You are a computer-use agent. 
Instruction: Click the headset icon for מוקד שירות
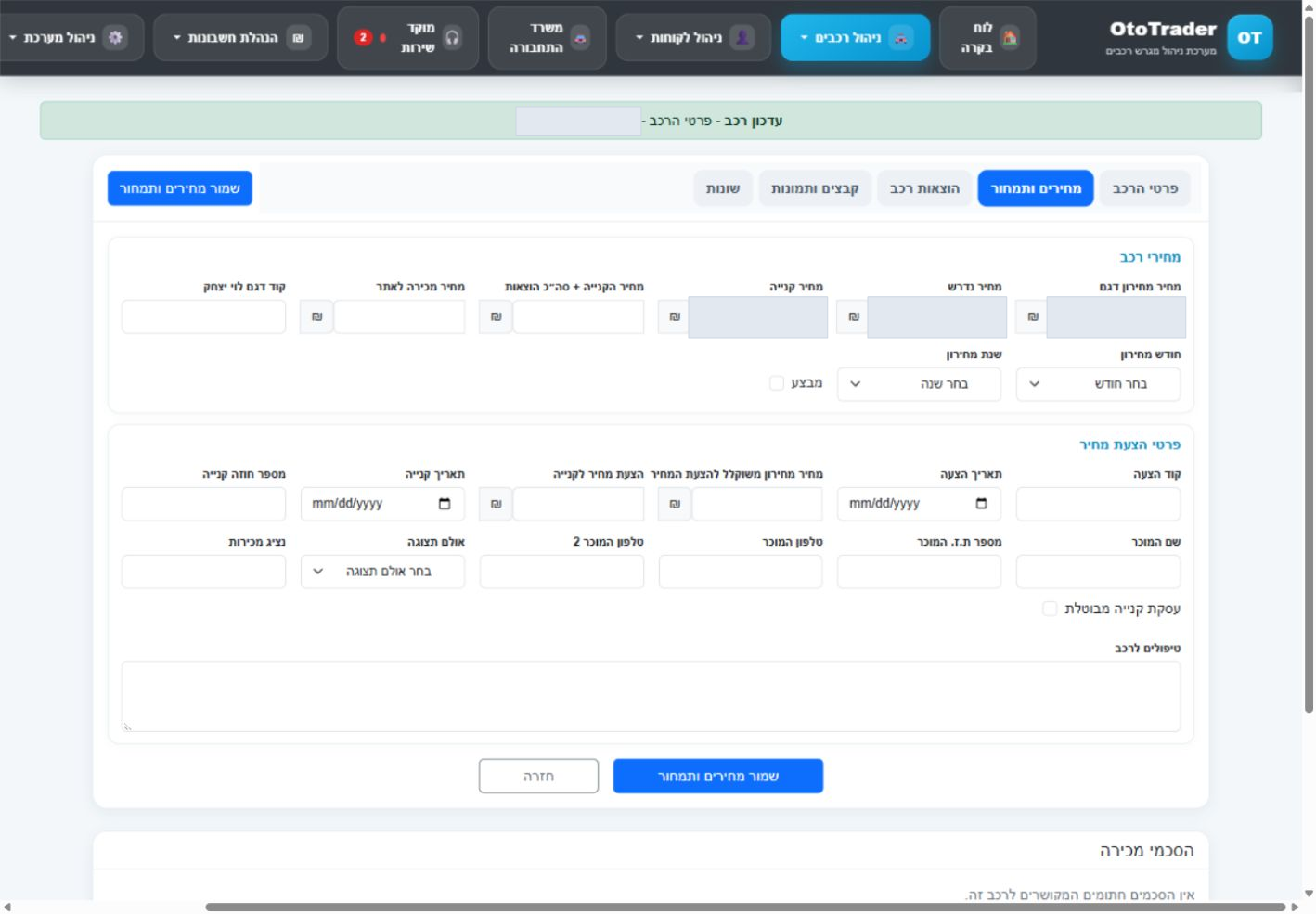pyautogui.click(x=452, y=38)
